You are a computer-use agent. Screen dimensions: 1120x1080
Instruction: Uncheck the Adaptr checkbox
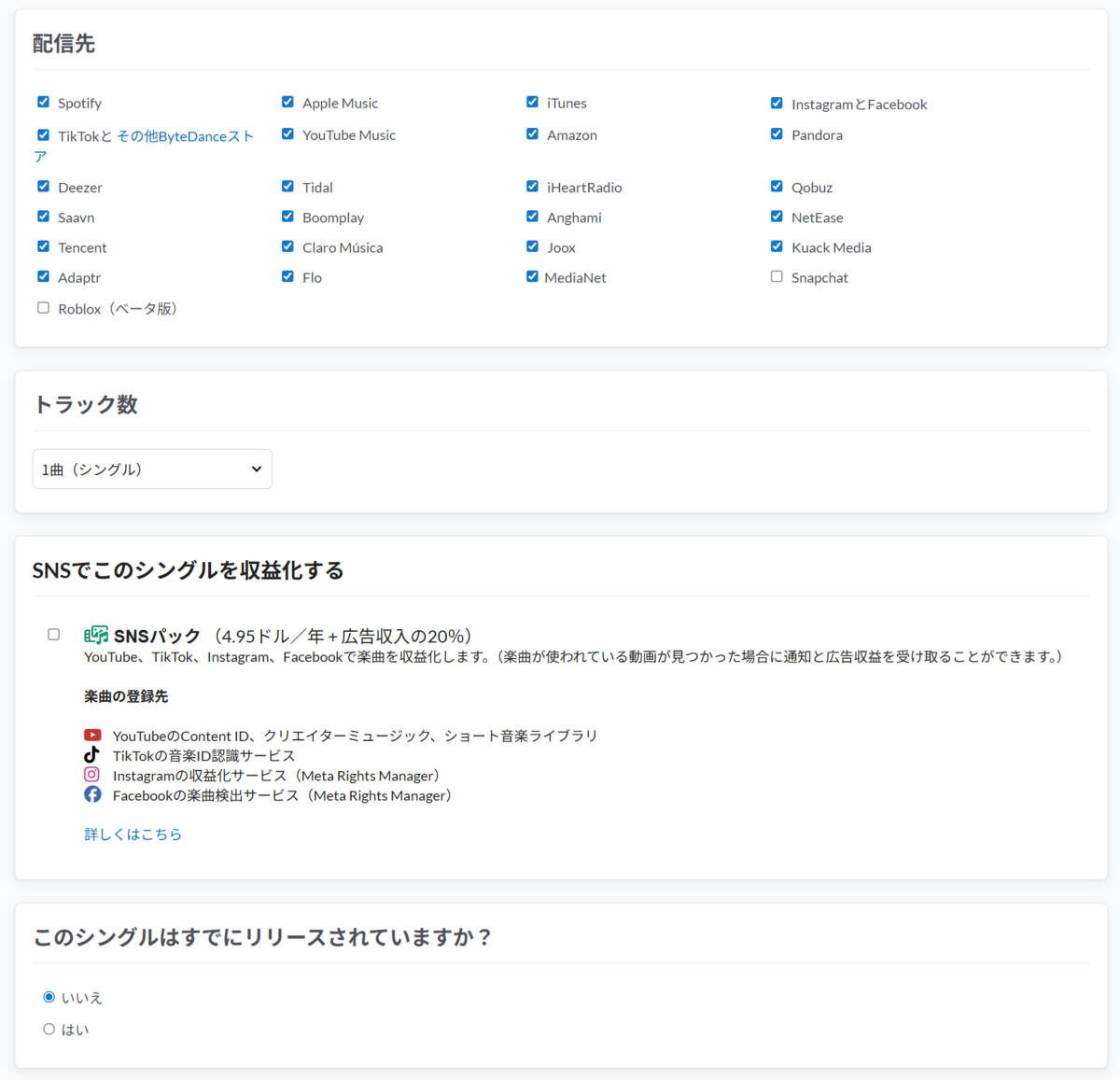click(x=43, y=276)
